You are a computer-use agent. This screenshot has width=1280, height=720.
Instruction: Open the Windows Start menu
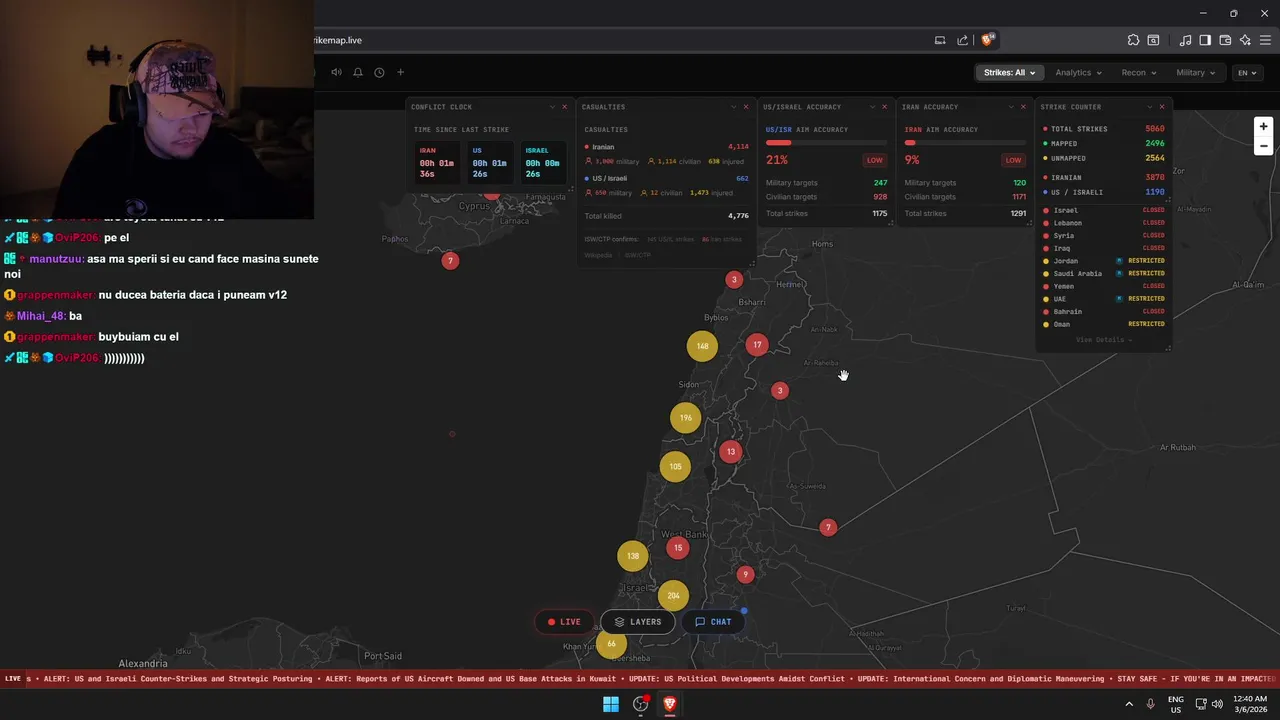pos(610,704)
